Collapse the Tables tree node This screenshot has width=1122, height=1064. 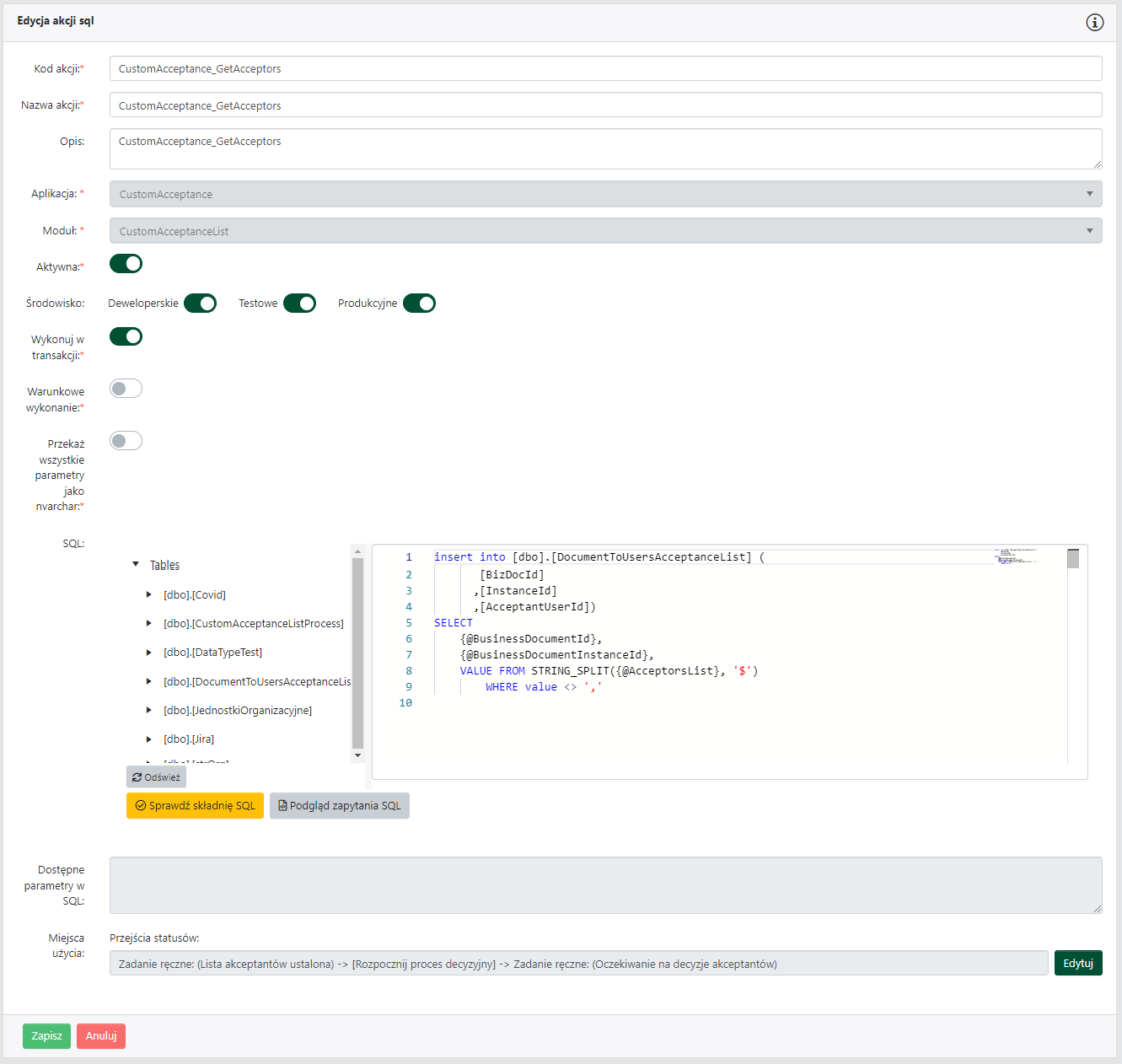point(136,564)
